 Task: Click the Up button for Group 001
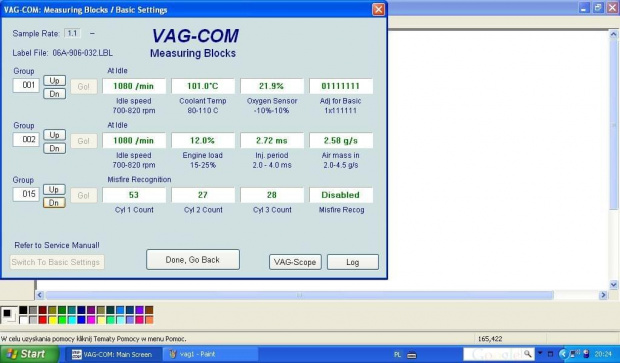[54, 81]
